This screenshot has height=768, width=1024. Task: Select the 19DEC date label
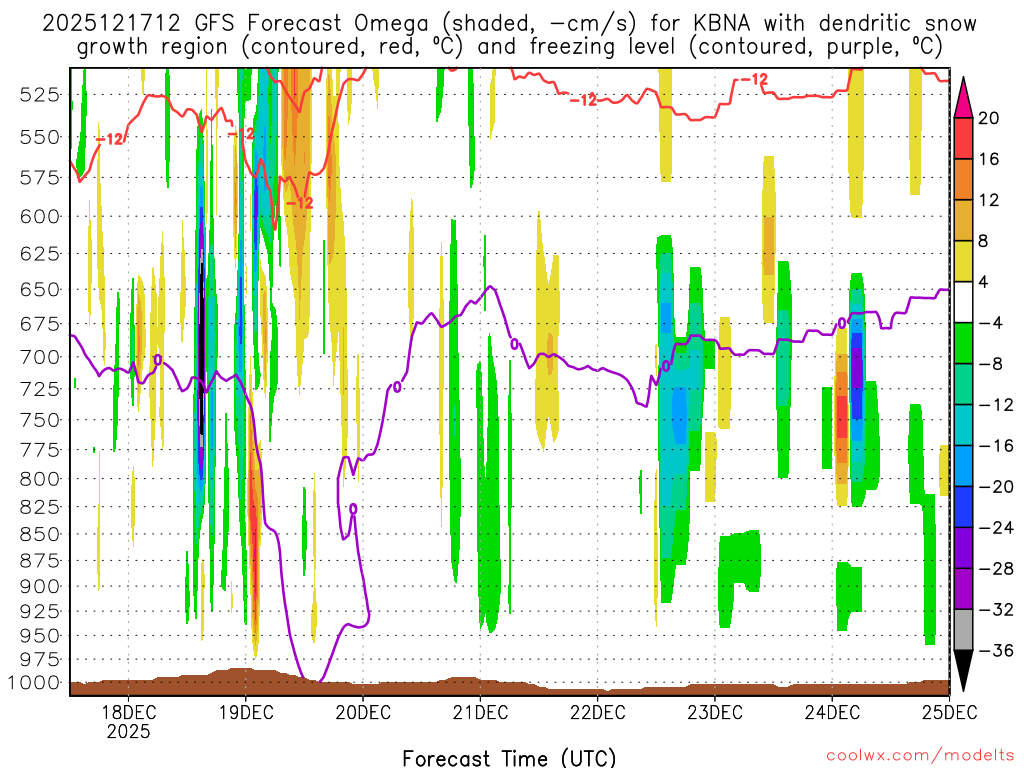click(x=246, y=711)
